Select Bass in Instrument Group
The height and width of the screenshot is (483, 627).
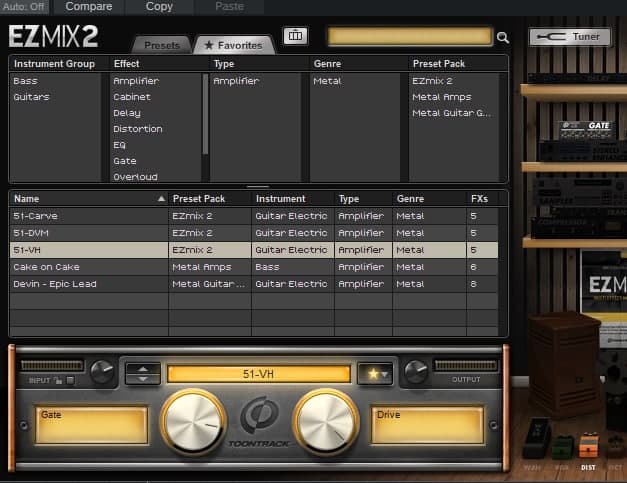coord(25,81)
